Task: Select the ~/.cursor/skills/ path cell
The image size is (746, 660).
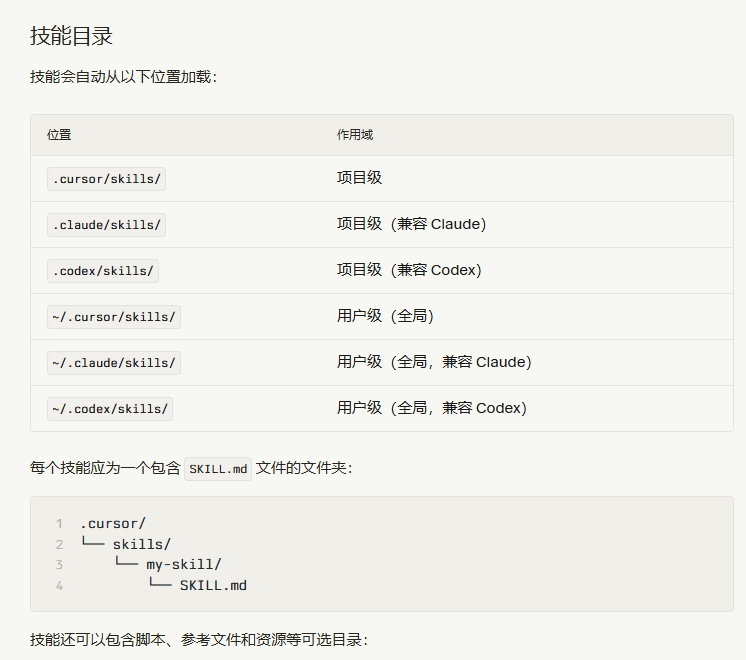Action: pos(114,317)
